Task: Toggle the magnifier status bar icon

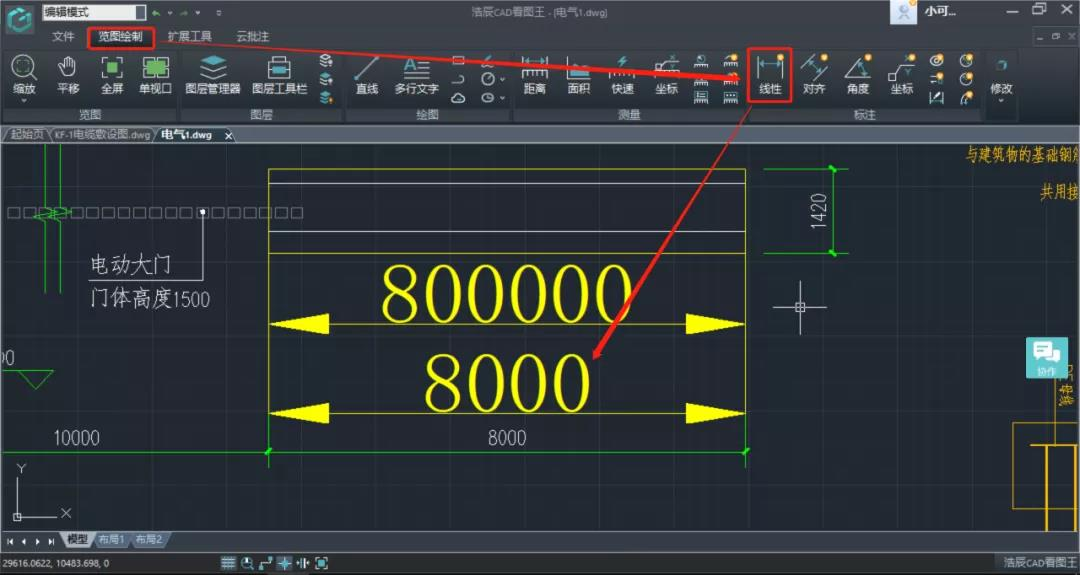Action: click(247, 563)
